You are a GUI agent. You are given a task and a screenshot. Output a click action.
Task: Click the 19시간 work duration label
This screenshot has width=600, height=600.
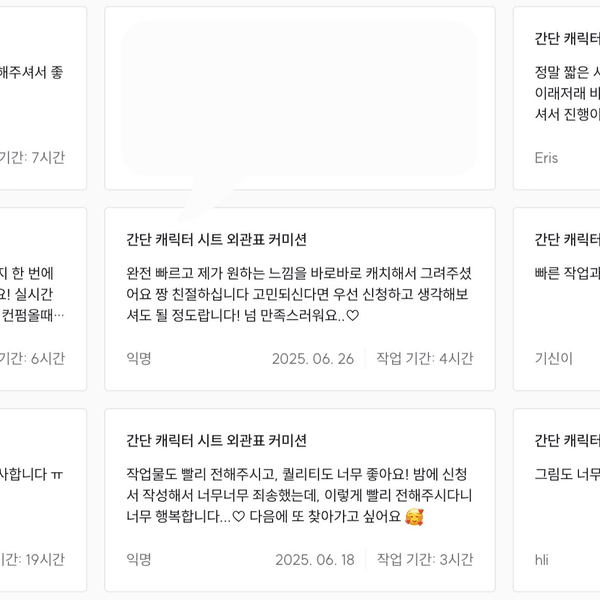point(33,559)
